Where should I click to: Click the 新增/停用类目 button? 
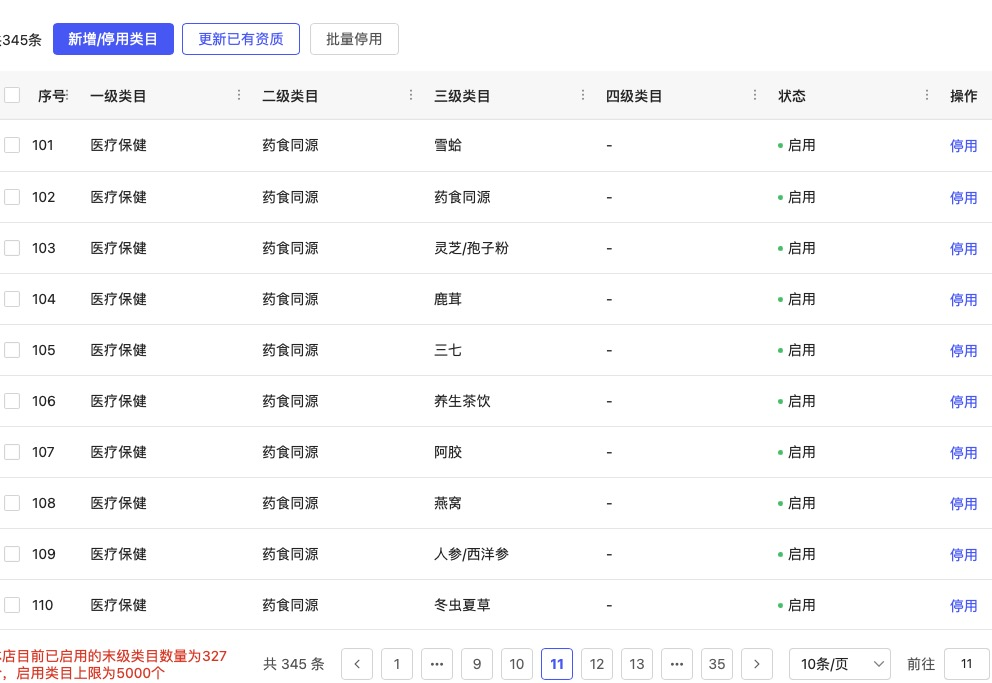[x=113, y=39]
